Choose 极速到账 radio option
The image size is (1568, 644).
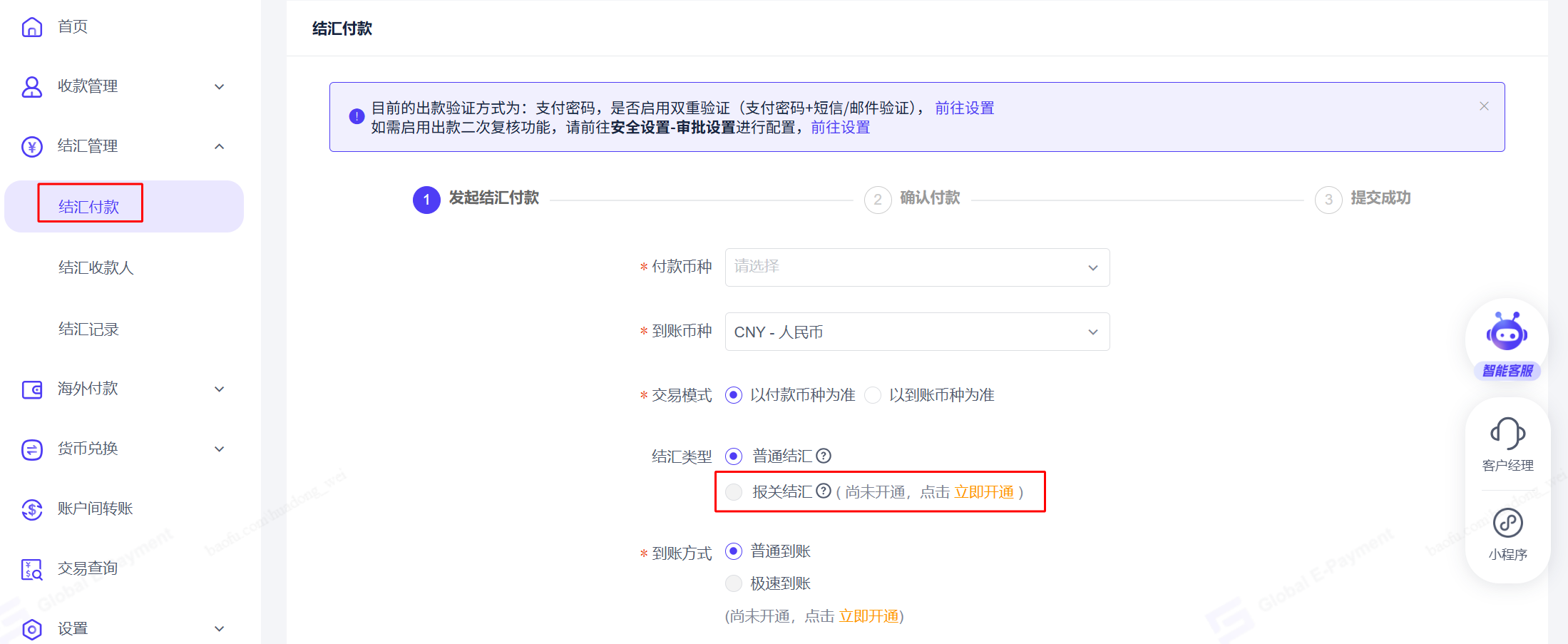[x=734, y=583]
